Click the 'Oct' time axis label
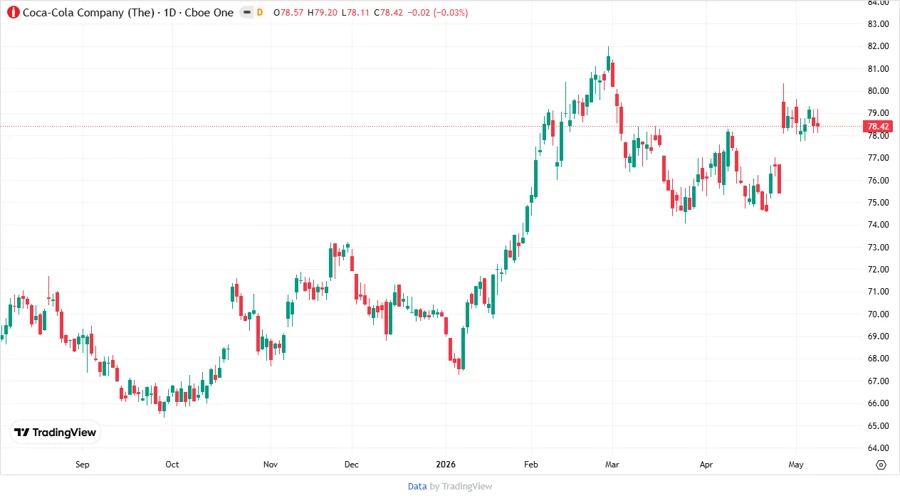This screenshot has height=498, width=900. coord(172,464)
